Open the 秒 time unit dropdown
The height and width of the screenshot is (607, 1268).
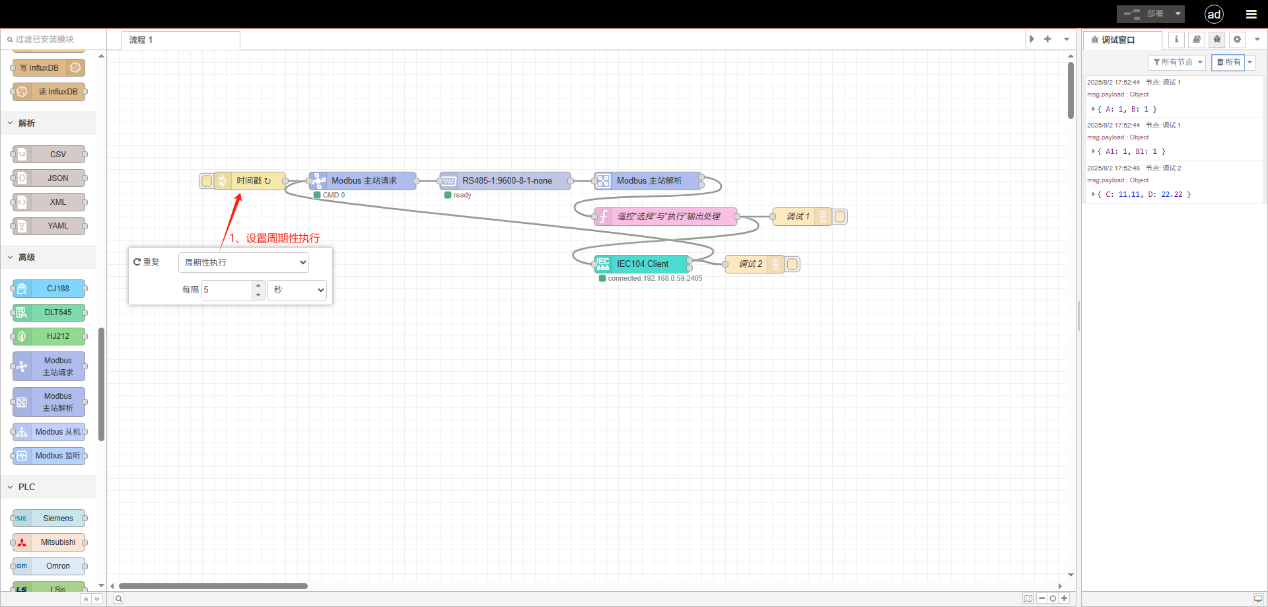click(x=297, y=290)
